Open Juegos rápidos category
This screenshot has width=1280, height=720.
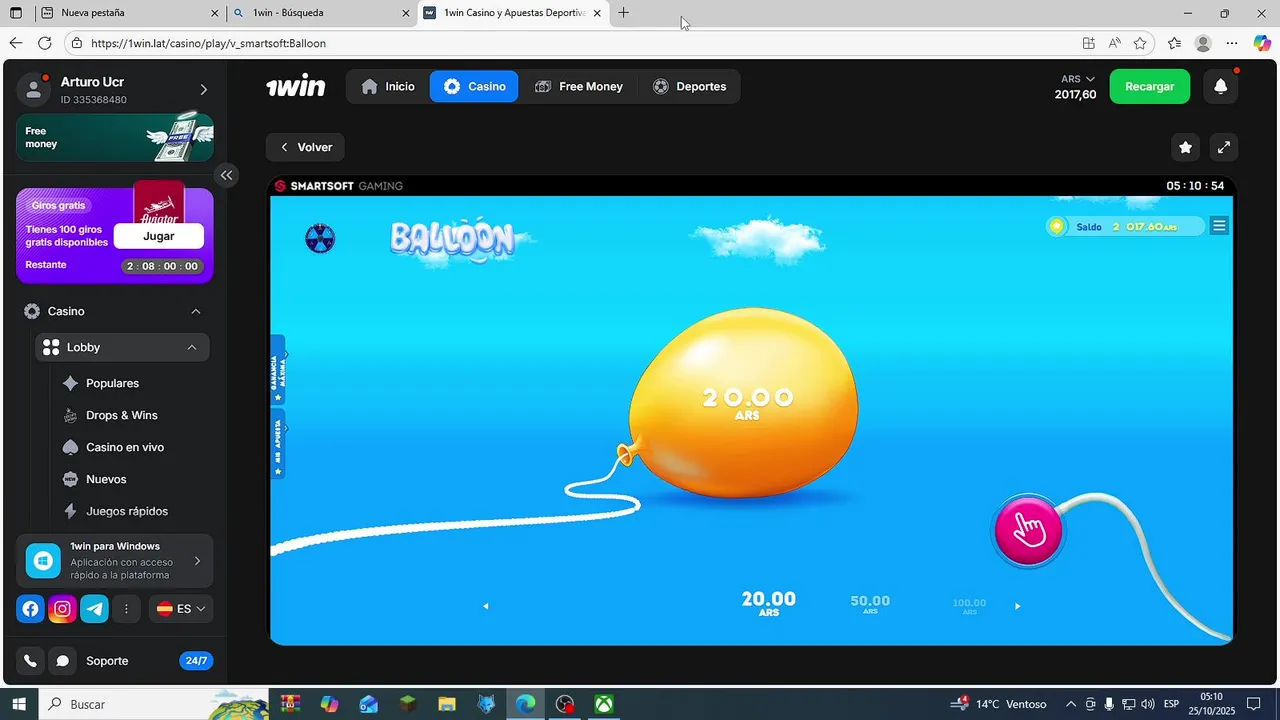tap(127, 511)
